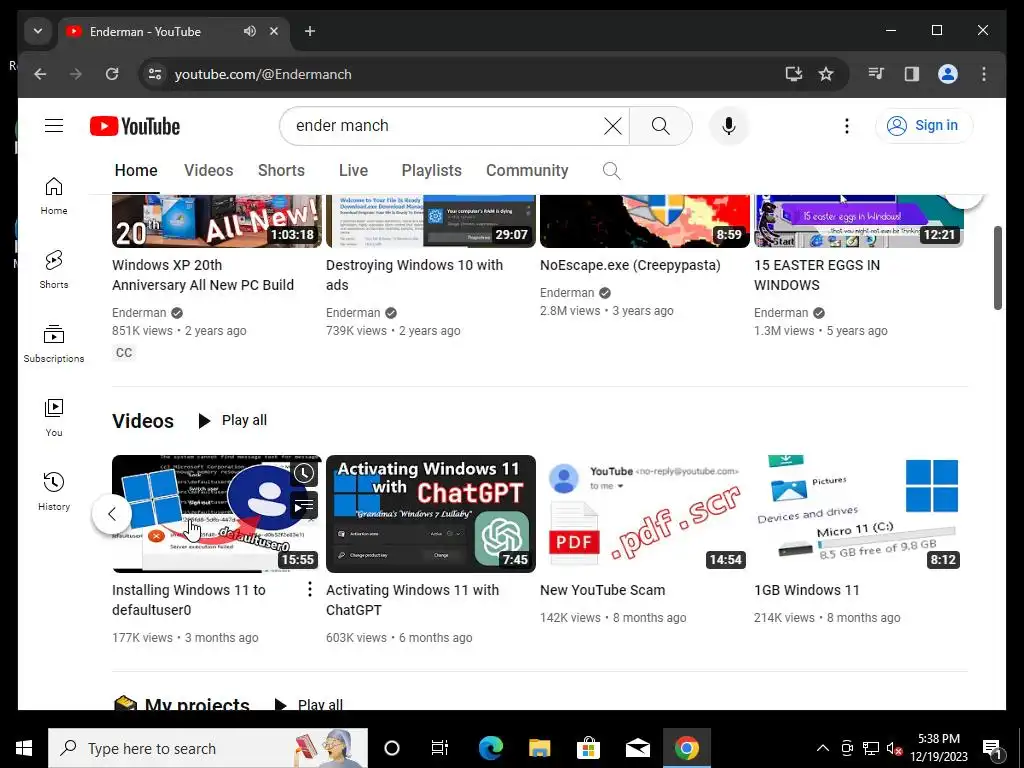Screen dimensions: 1024x768
Task: Click the taskbar search box
Action: pos(208,748)
